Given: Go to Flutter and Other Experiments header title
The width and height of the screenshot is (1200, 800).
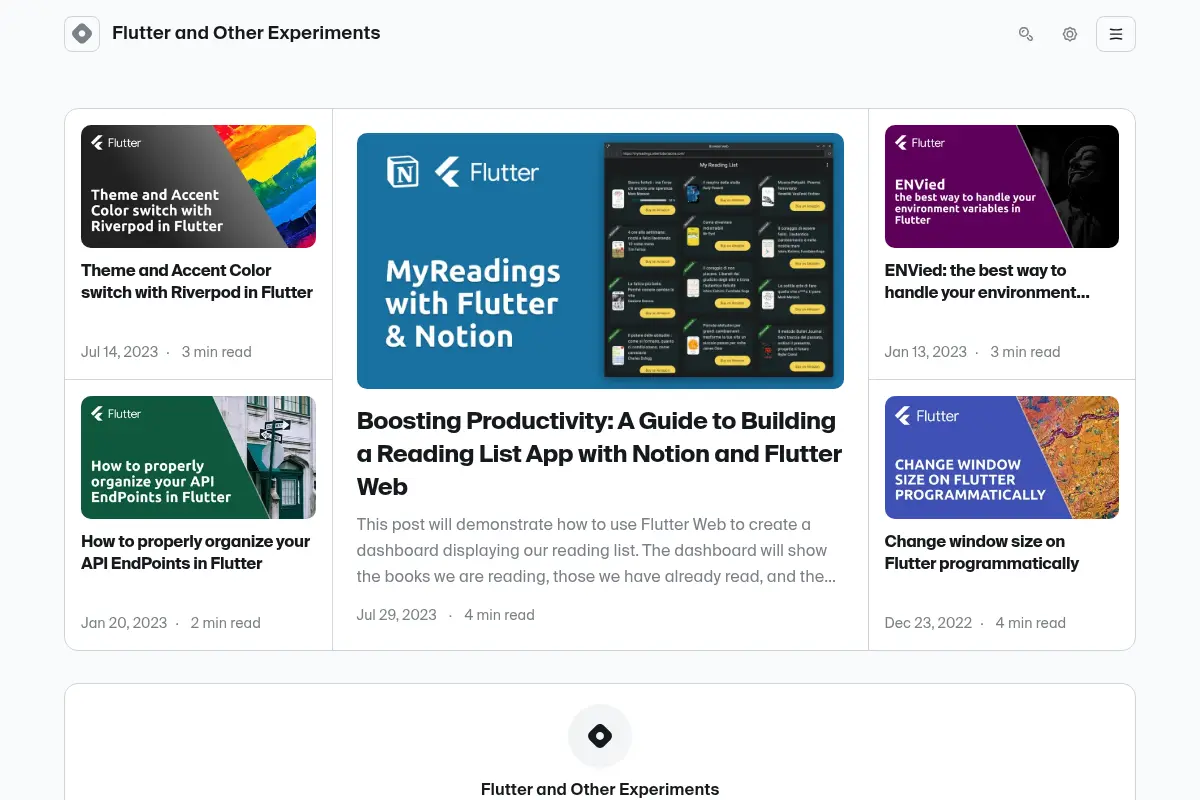Looking at the screenshot, I should pyautogui.click(x=246, y=33).
